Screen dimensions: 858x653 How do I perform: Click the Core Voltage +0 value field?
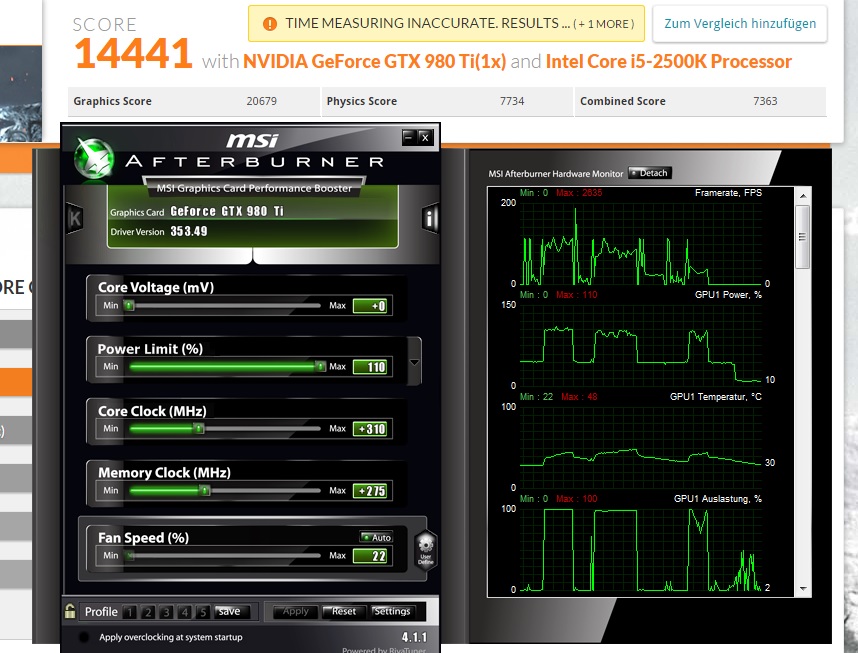click(370, 306)
